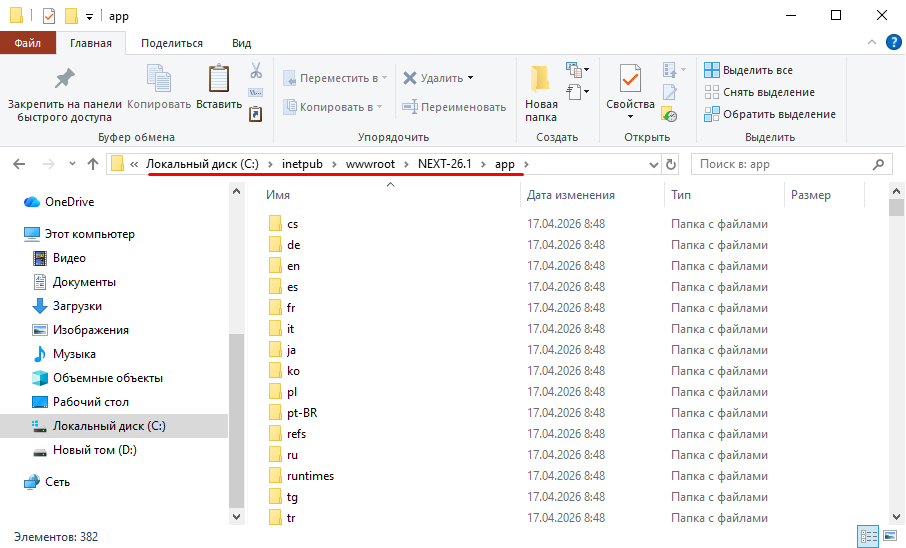
Task: Open recent locations dropdown arrow
Action: [x=72, y=164]
